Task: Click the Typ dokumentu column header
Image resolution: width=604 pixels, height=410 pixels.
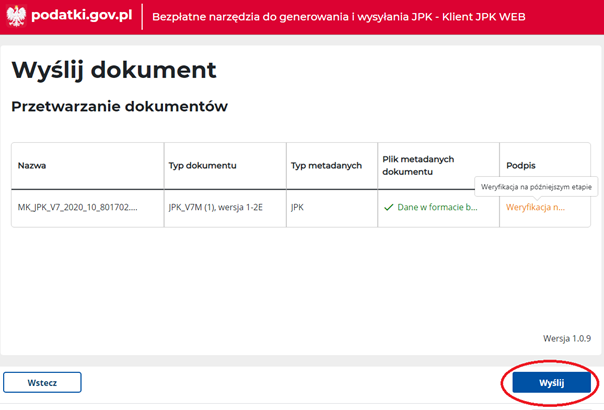Action: coord(203,165)
